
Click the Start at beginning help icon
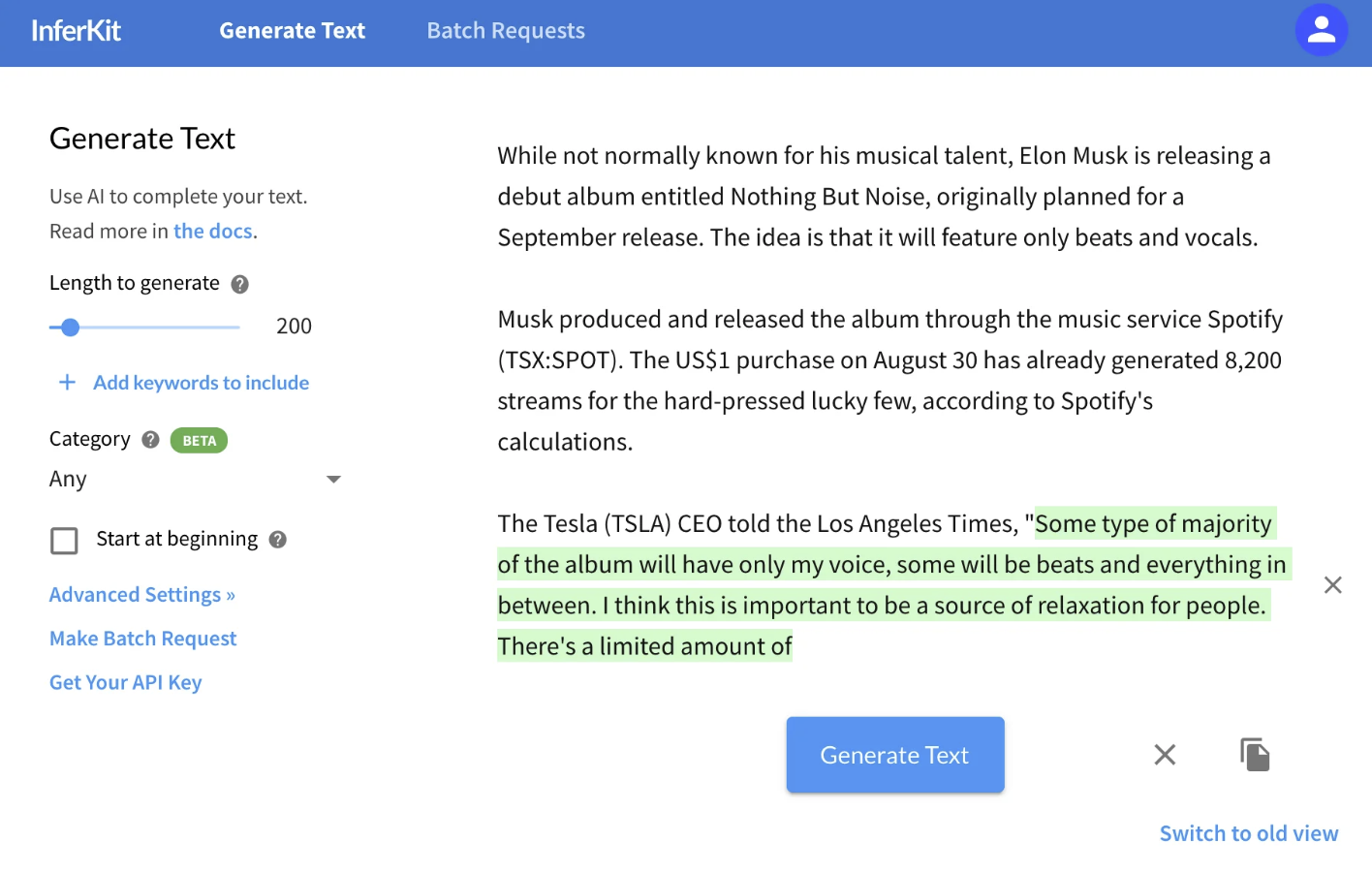(278, 540)
